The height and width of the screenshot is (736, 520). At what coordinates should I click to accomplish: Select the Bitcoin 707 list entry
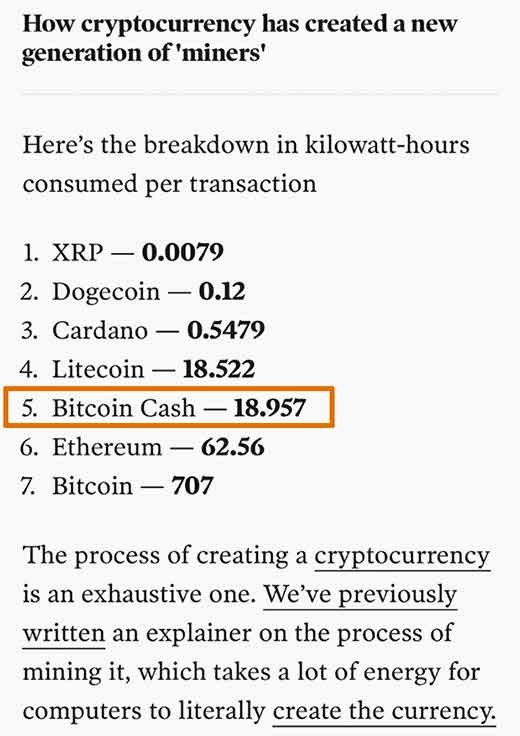(x=117, y=486)
